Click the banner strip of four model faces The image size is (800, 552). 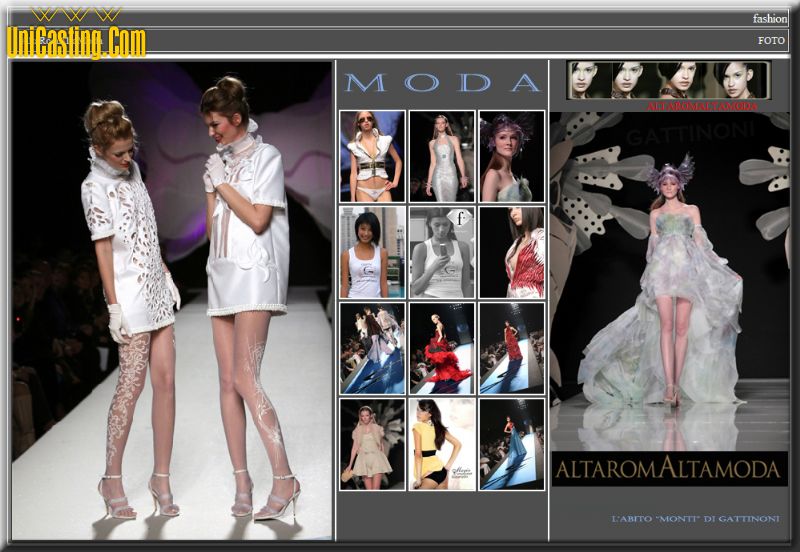pos(668,80)
